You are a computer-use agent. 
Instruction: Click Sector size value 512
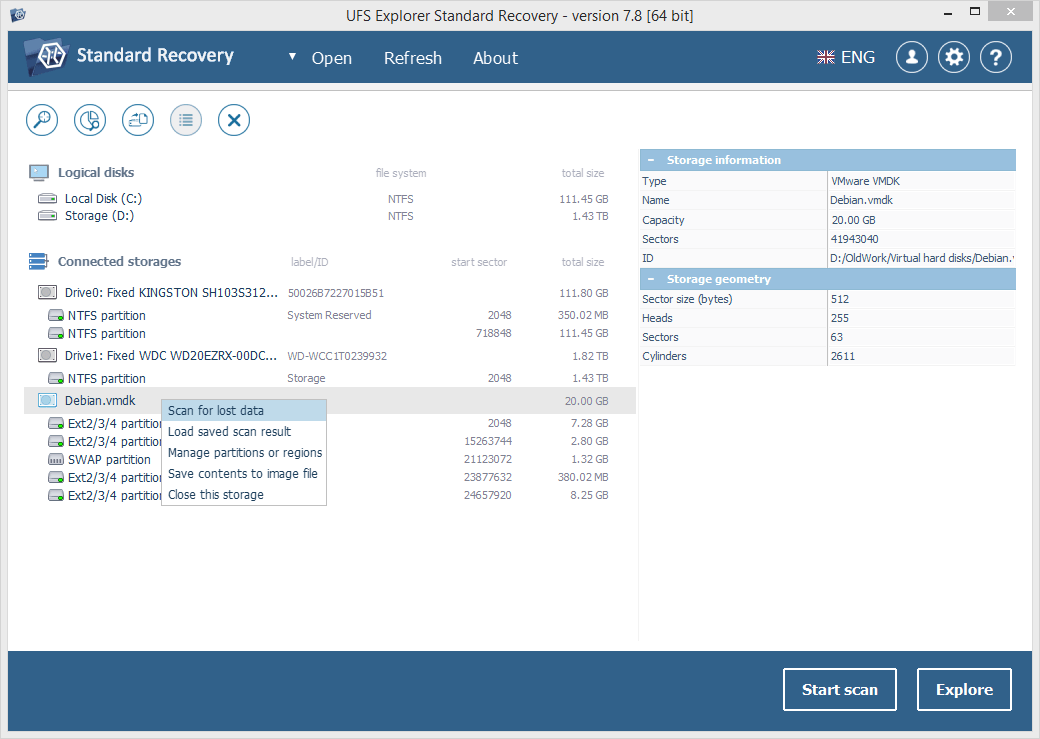coord(840,299)
